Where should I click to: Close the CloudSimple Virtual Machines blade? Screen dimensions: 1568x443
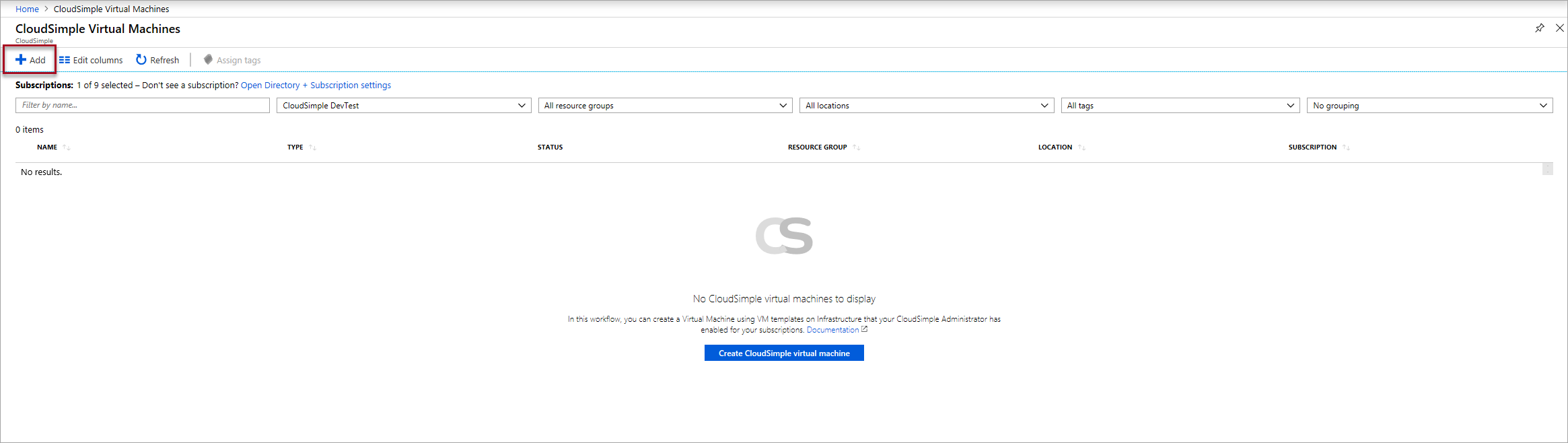pyautogui.click(x=1560, y=28)
